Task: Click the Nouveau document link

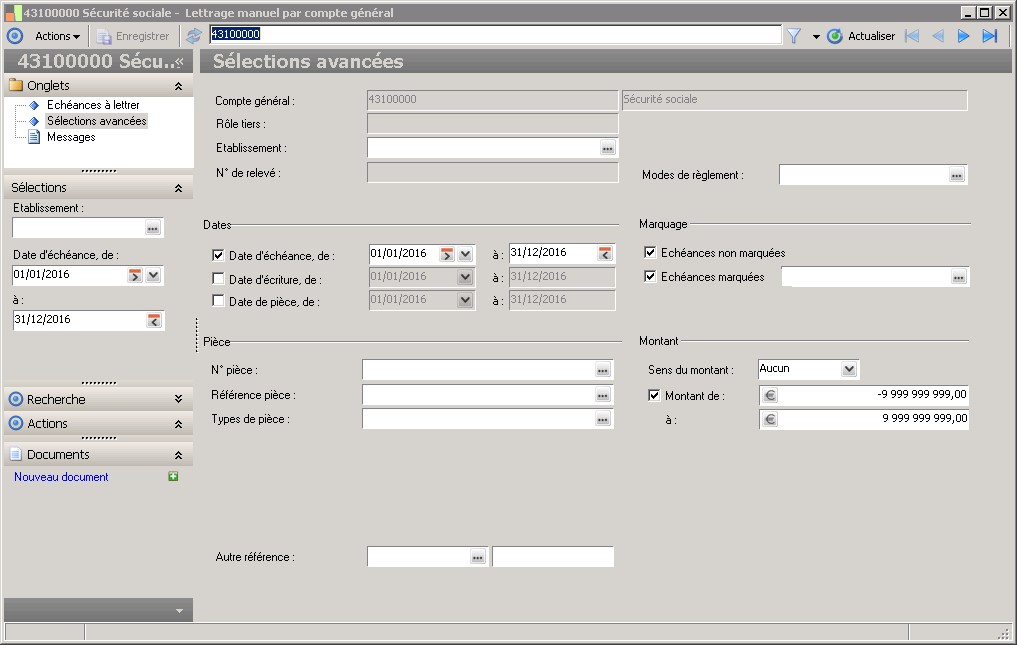Action: 61,477
